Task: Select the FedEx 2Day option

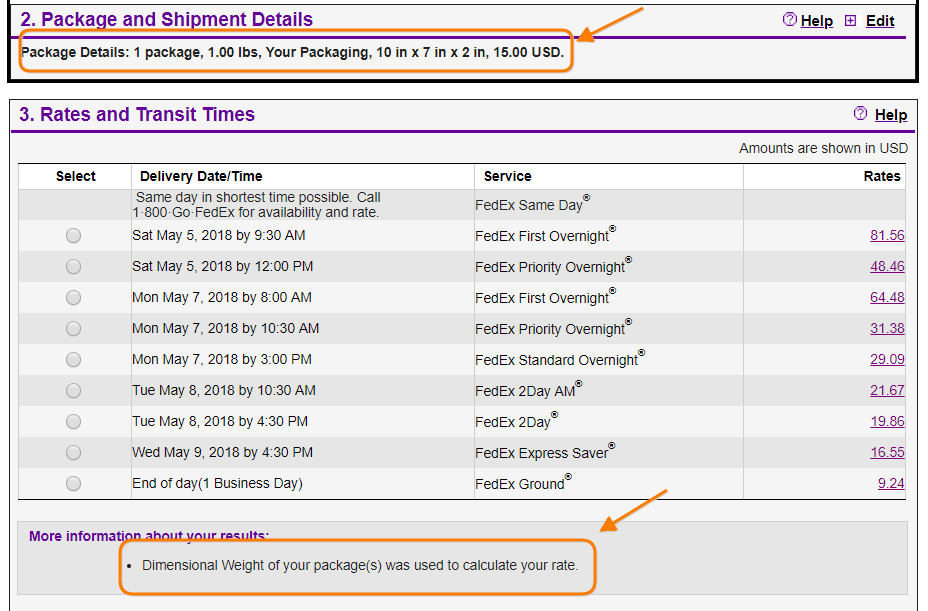Action: pyautogui.click(x=72, y=420)
